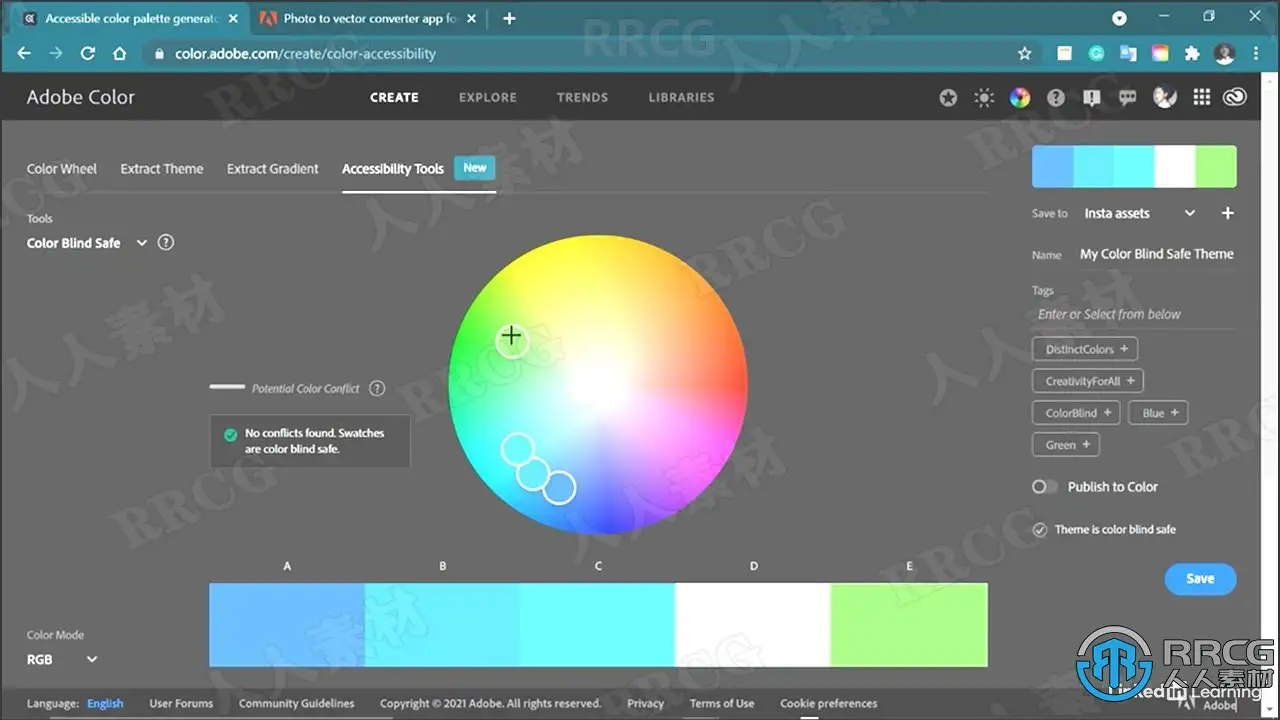Screen dimensions: 1280x720
Task: Open the Terms of Use link
Action: pos(722,703)
